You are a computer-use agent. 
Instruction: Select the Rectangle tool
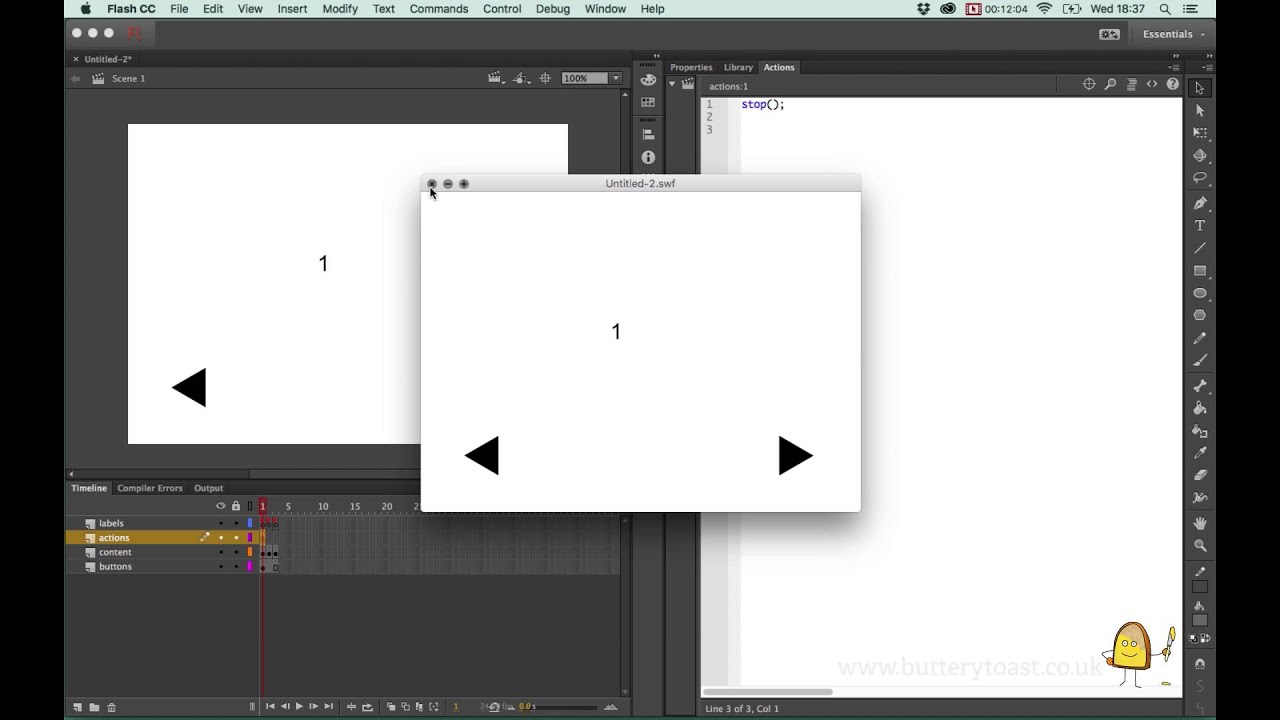tap(1200, 271)
